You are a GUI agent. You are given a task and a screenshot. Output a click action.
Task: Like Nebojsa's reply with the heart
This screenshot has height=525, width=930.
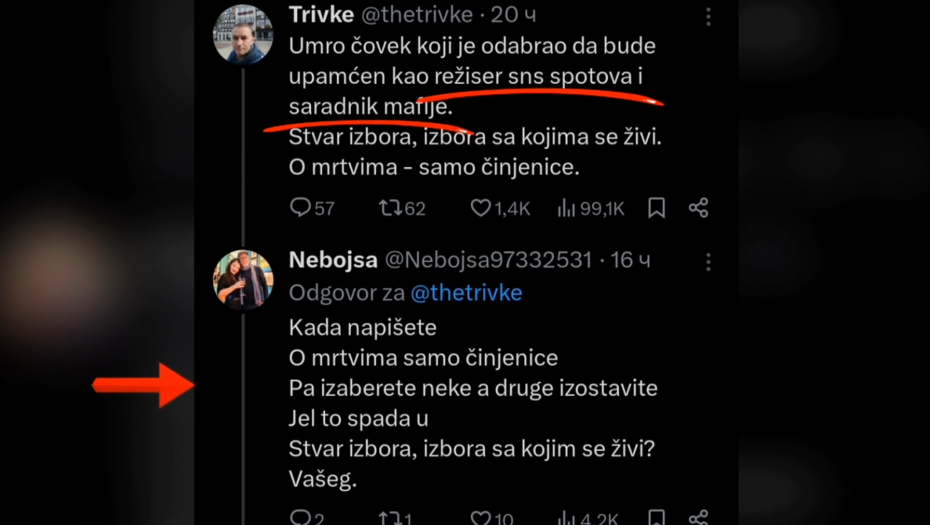click(x=481, y=518)
